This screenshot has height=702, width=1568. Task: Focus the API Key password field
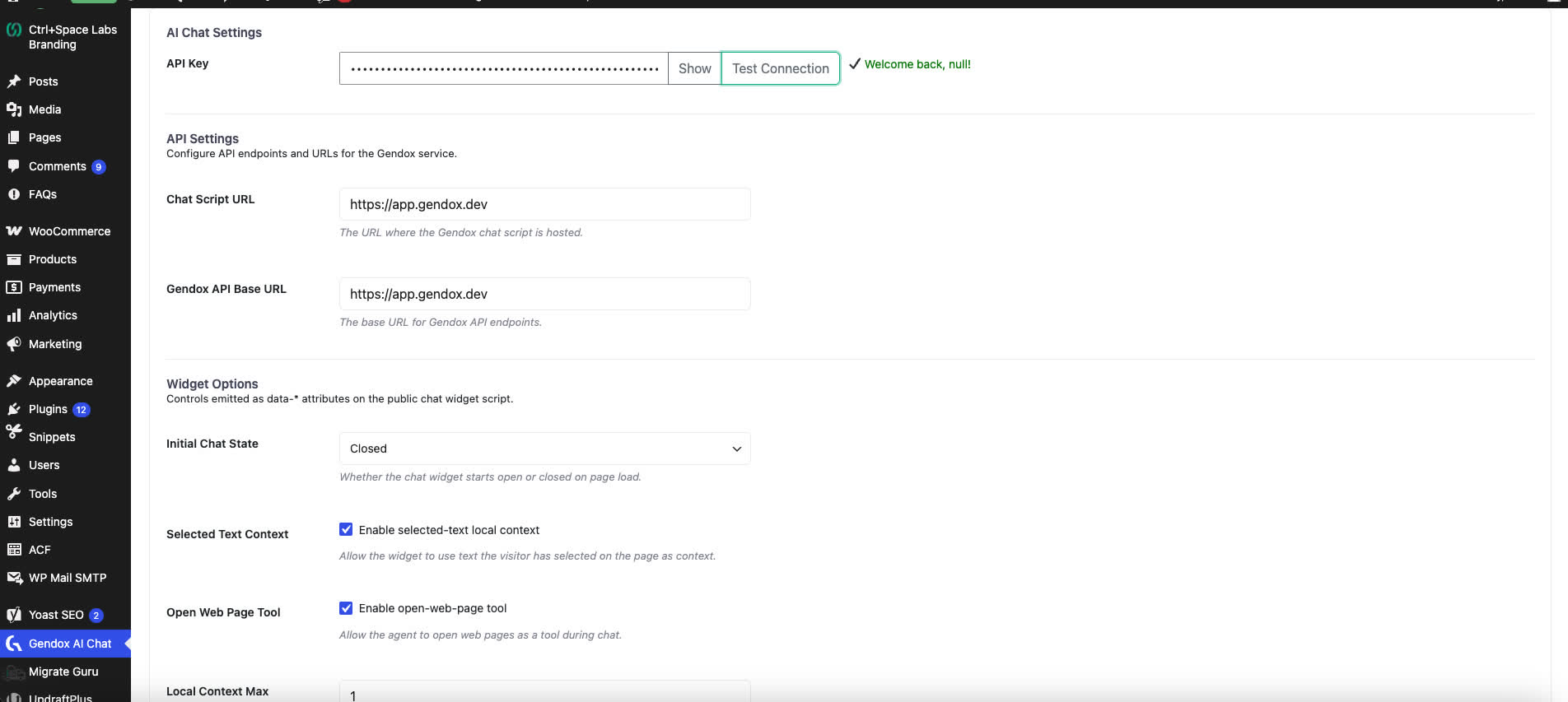(503, 68)
